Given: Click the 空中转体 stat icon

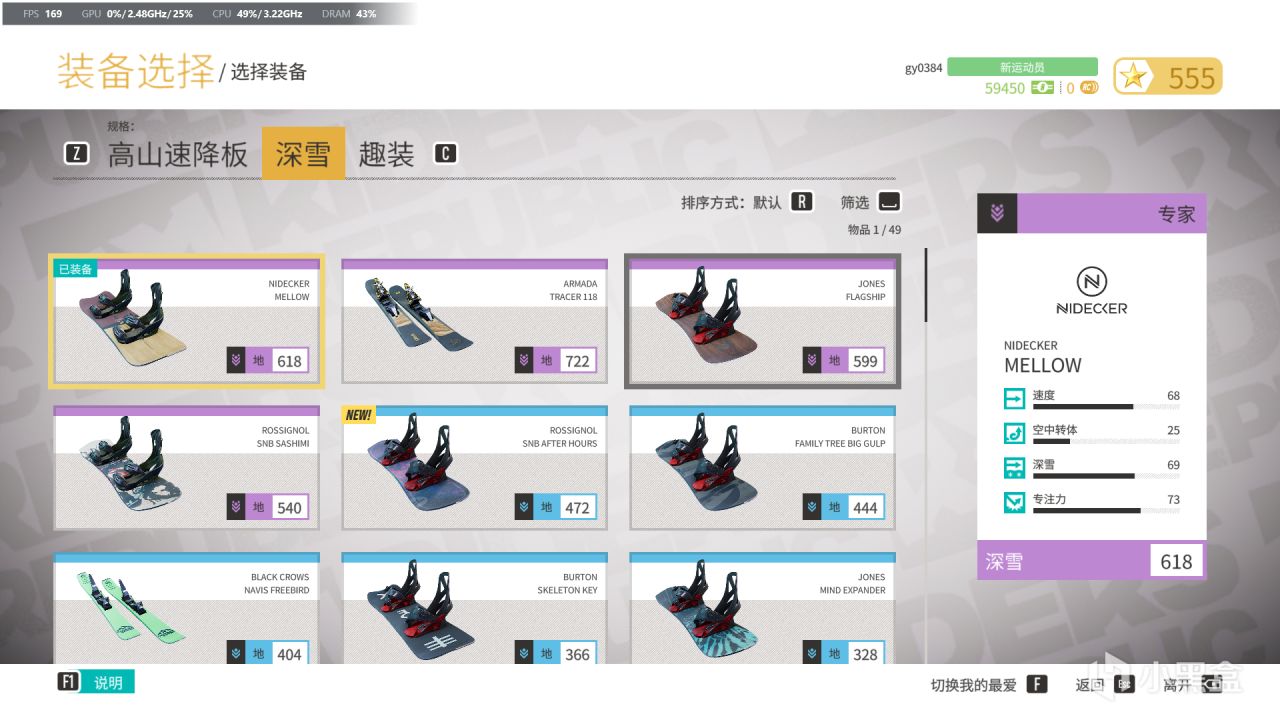Looking at the screenshot, I should coord(1015,433).
